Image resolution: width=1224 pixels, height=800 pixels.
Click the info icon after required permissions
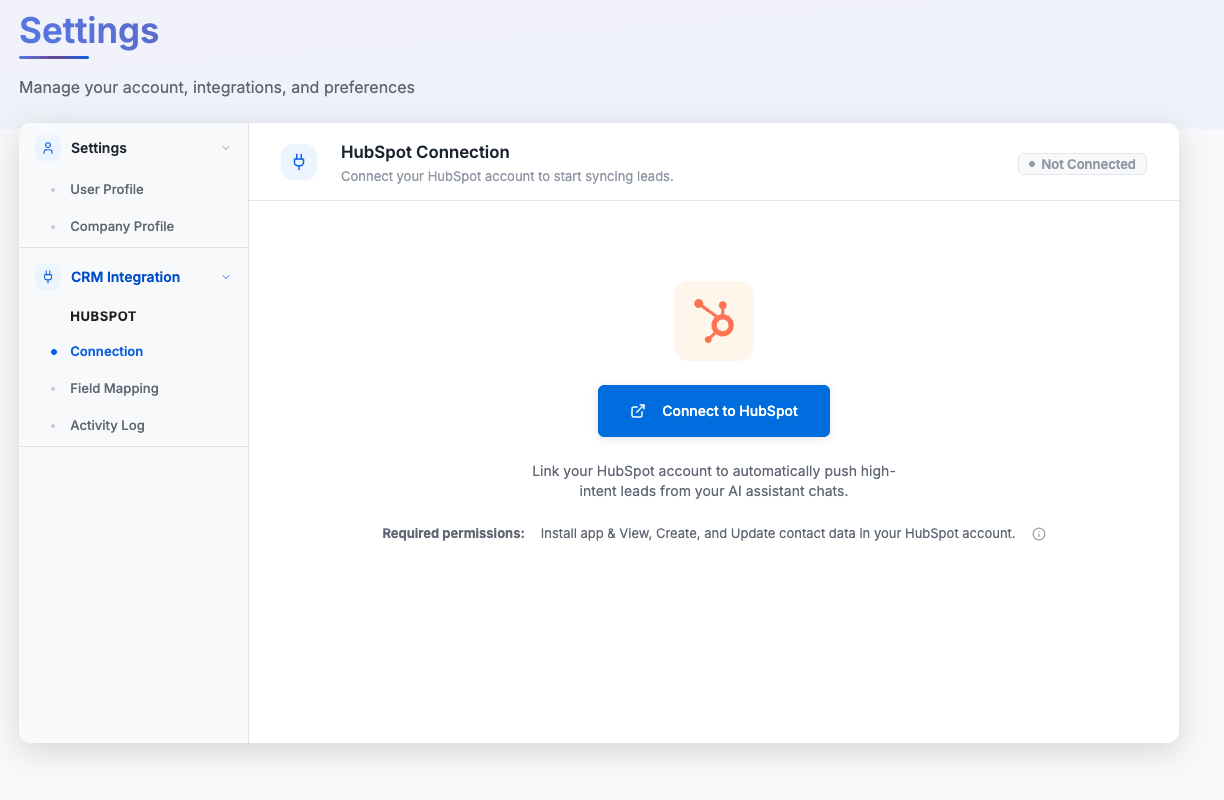pyautogui.click(x=1039, y=534)
